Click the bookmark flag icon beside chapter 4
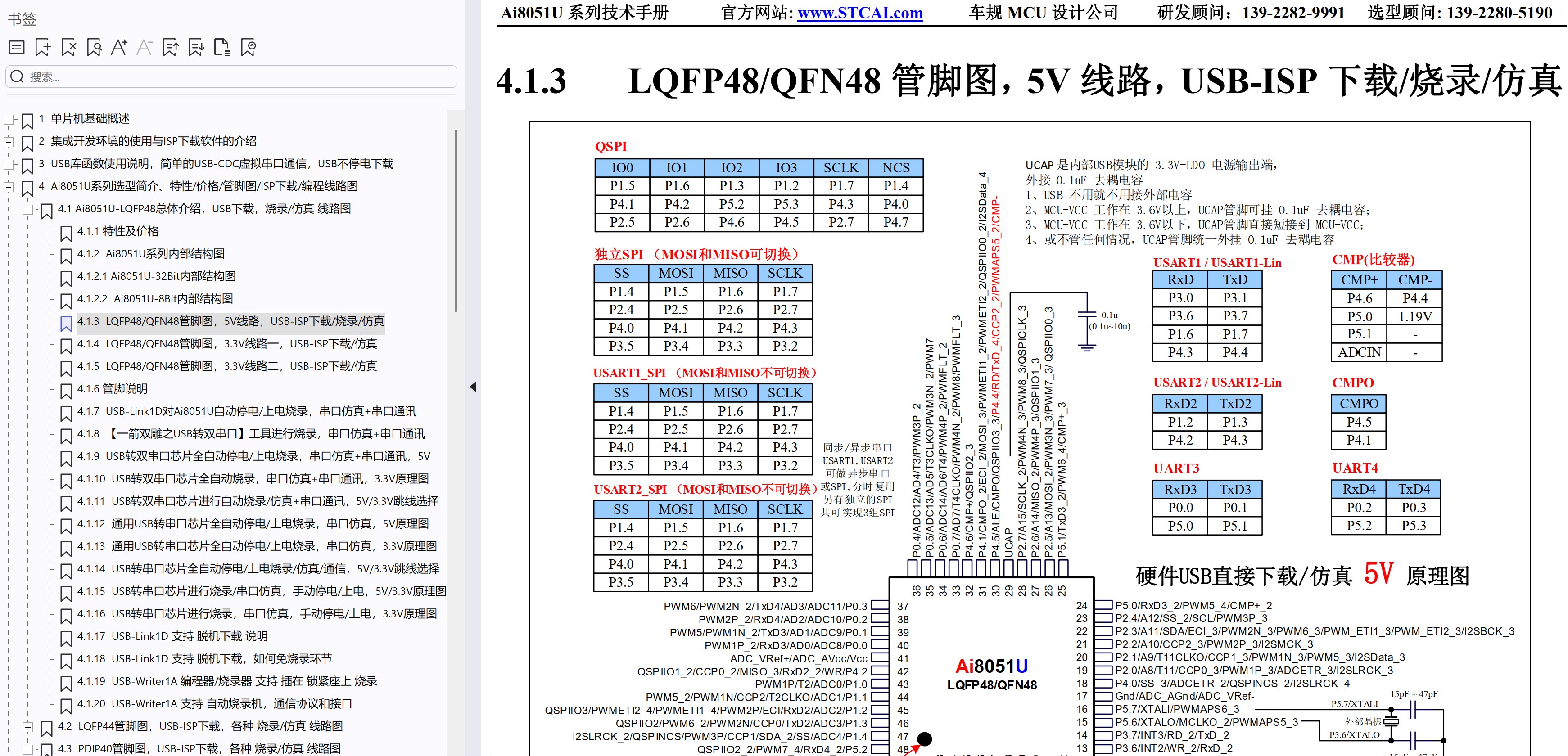Viewport: 1568px width, 756px height. click(x=27, y=189)
